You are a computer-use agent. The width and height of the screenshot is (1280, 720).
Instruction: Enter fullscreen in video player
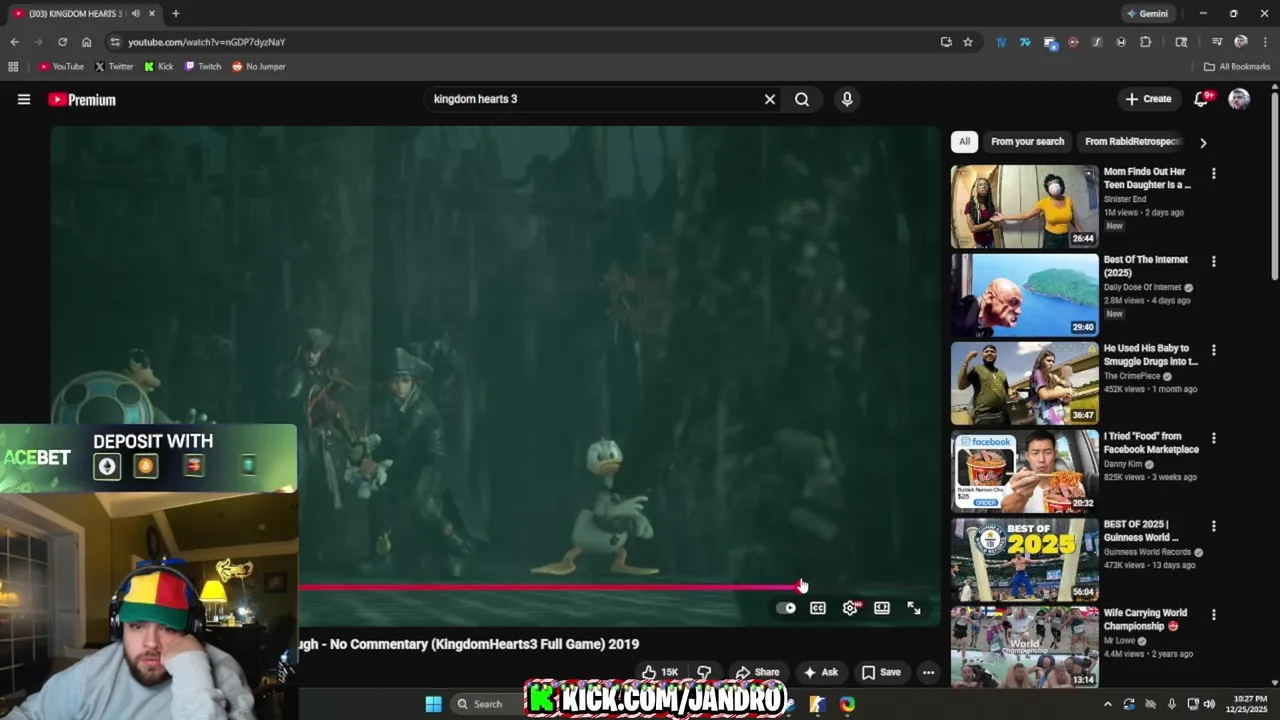[x=914, y=608]
